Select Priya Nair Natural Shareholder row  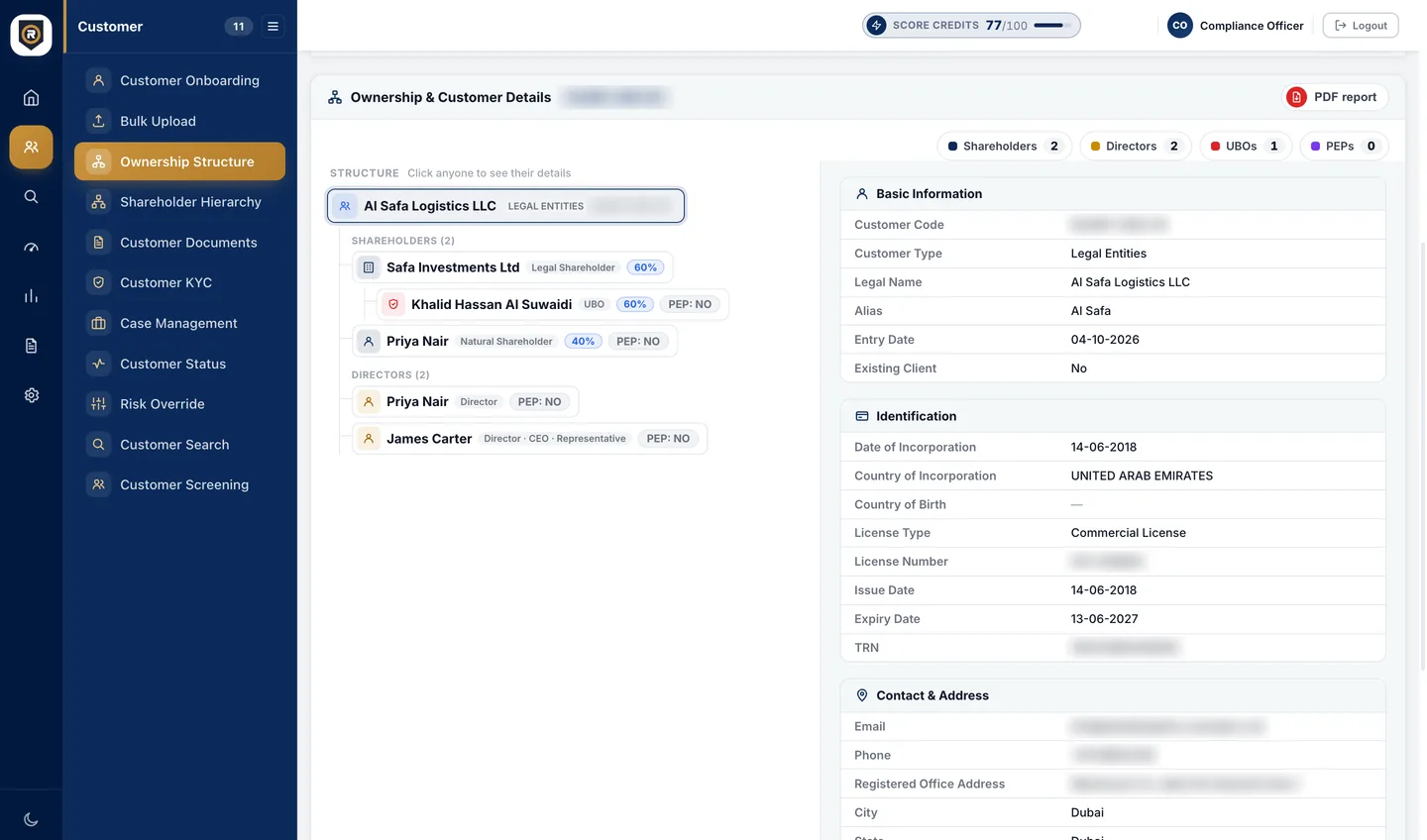[515, 341]
